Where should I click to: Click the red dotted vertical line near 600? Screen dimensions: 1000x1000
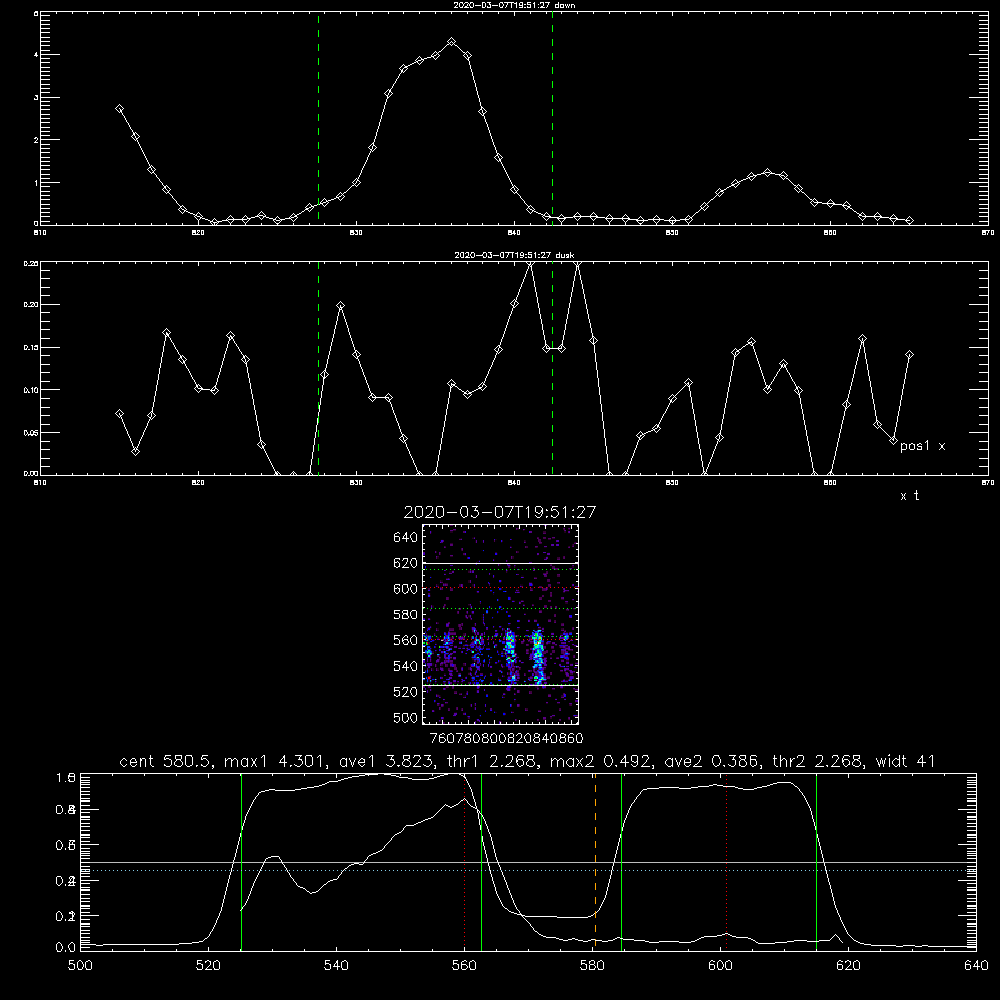pyautogui.click(x=726, y=861)
